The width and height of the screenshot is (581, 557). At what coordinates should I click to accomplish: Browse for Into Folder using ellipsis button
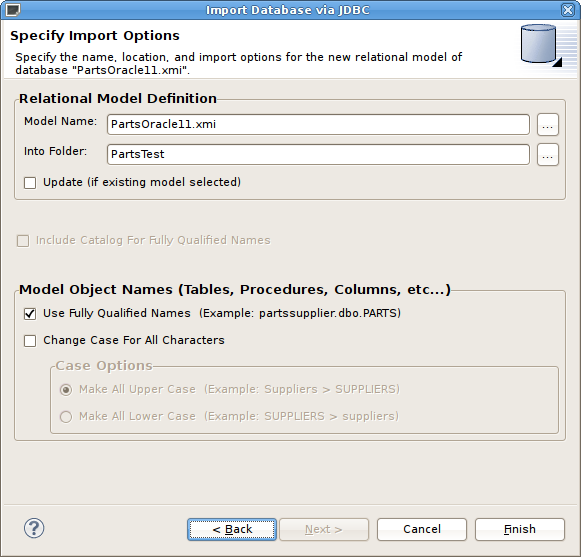click(x=548, y=155)
